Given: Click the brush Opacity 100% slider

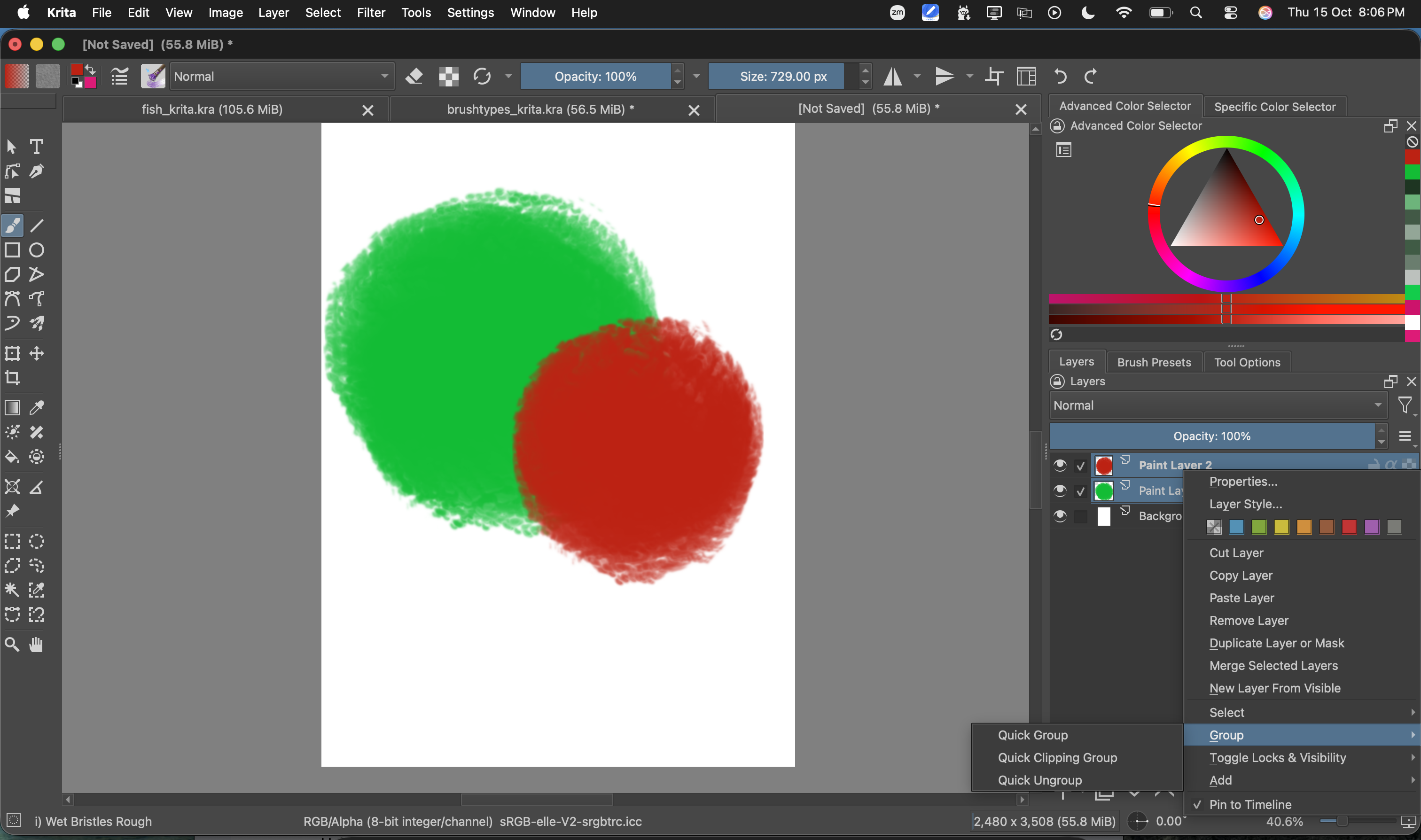Looking at the screenshot, I should click(595, 76).
